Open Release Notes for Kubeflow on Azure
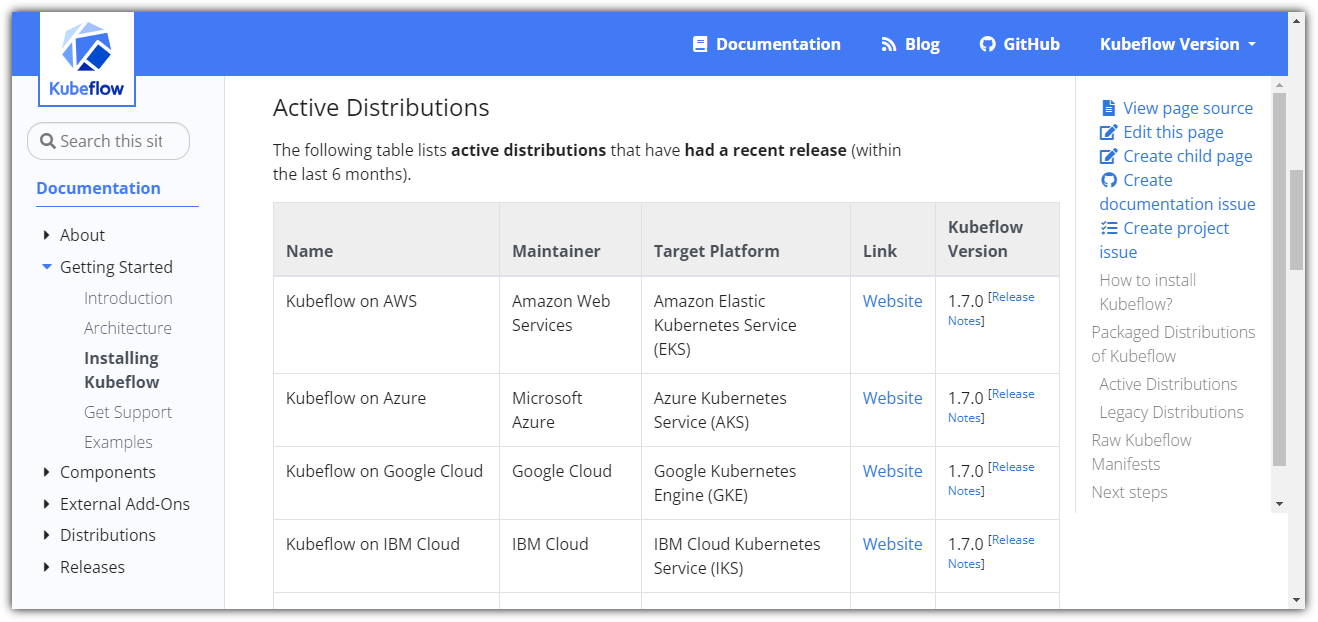The width and height of the screenshot is (1318, 622). [x=1011, y=394]
